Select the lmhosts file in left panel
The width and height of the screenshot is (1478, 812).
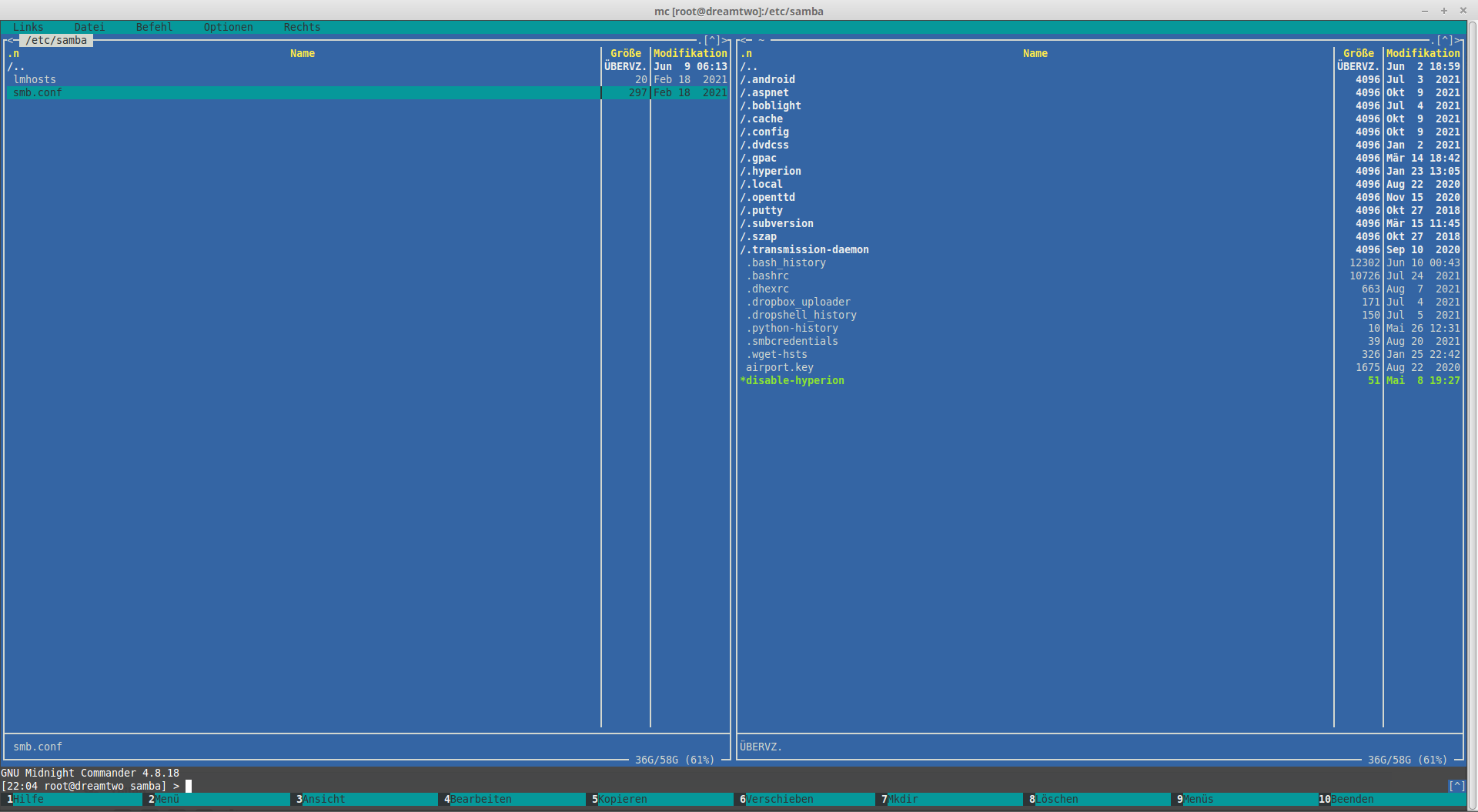pos(35,79)
